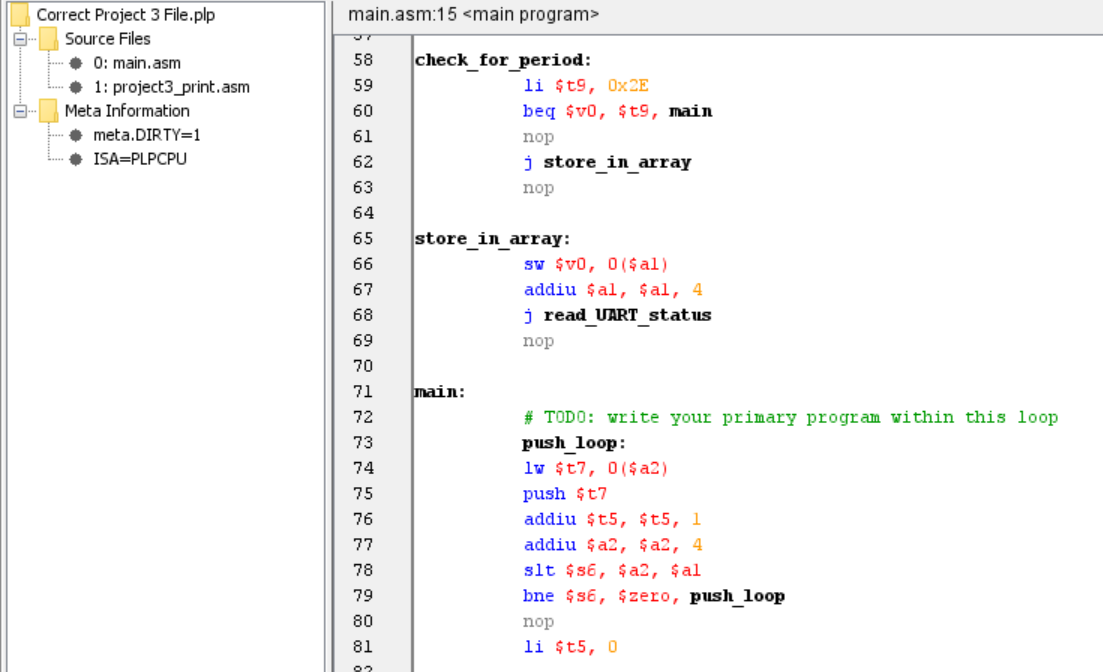Image resolution: width=1103 pixels, height=672 pixels.
Task: Click the node icon beside meta.DIRTY=1
Action: coord(75,135)
